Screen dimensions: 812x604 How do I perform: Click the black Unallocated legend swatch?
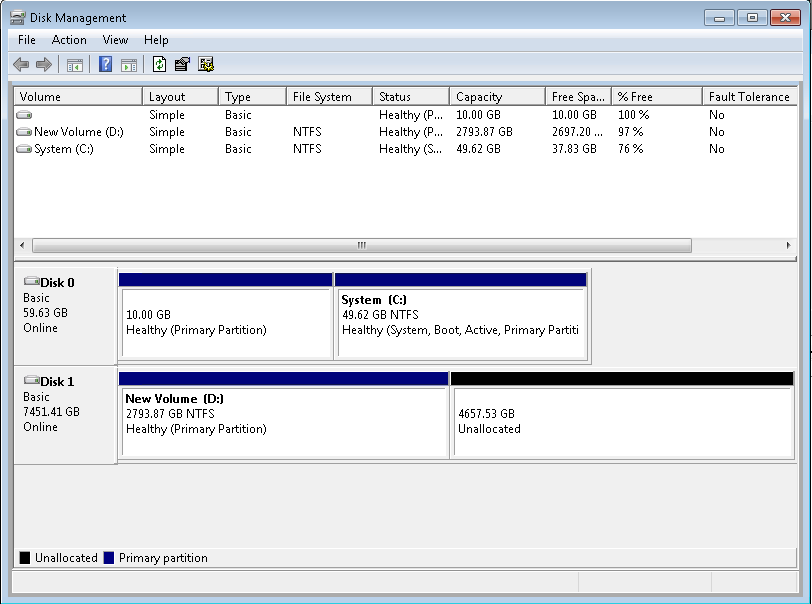click(x=24, y=558)
